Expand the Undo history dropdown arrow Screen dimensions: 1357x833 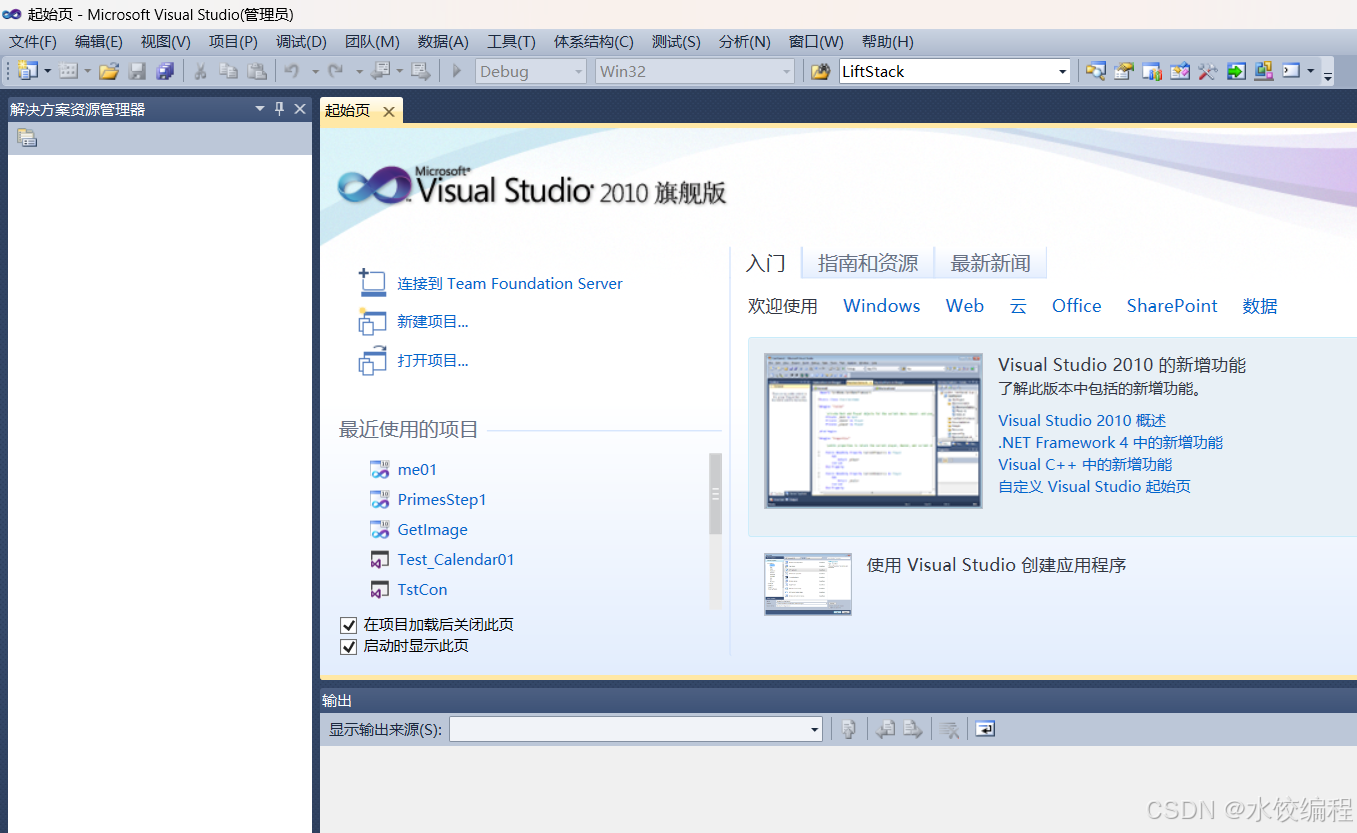[x=315, y=71]
